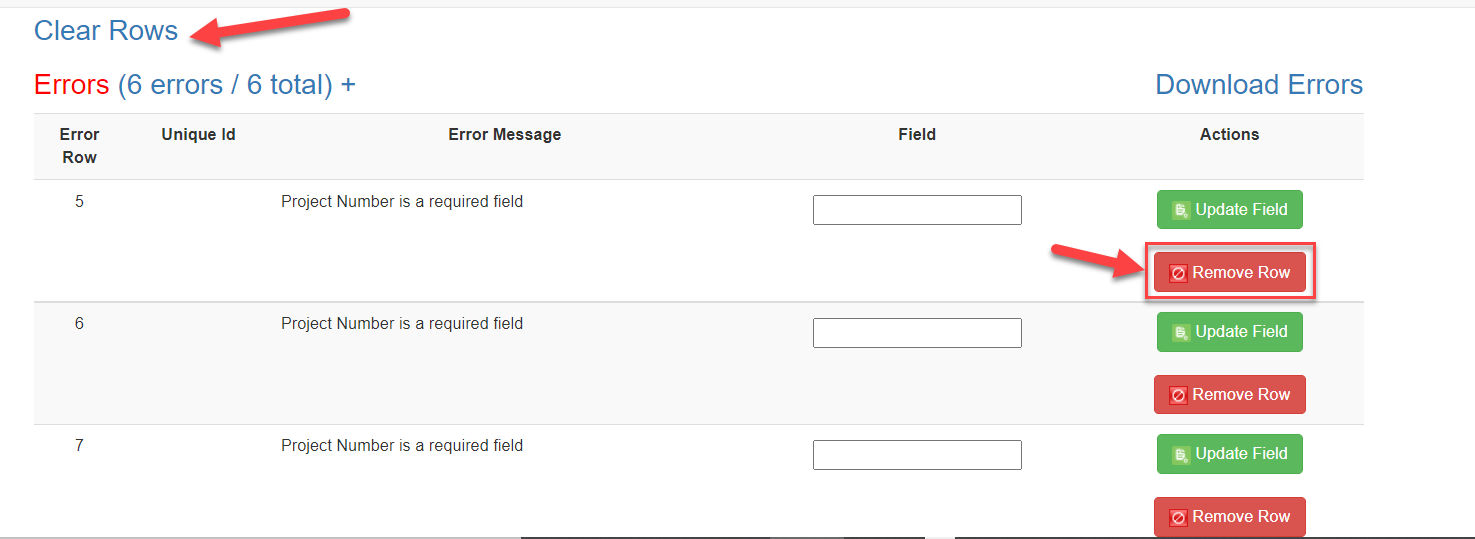Select the Field input for row 7
This screenshot has height=539, width=1475.
[917, 455]
